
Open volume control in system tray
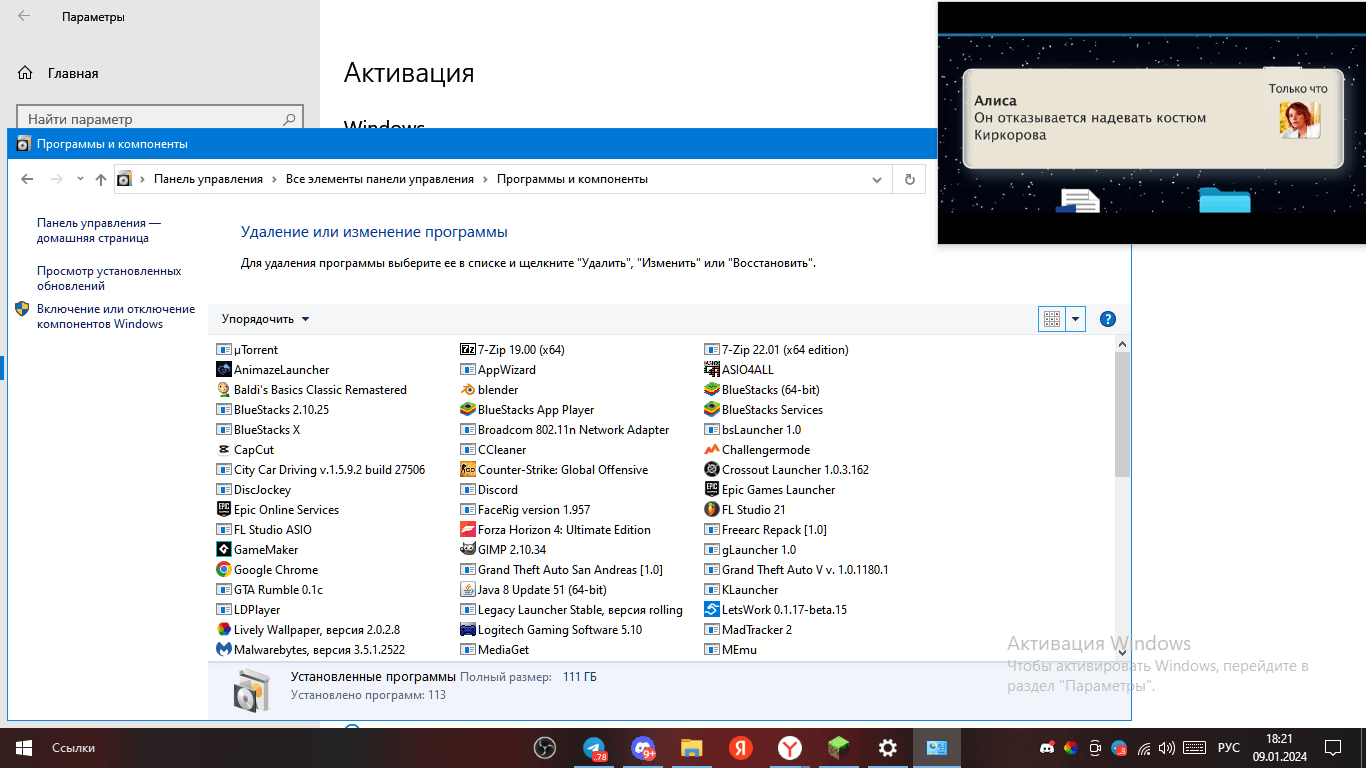tap(1166, 748)
